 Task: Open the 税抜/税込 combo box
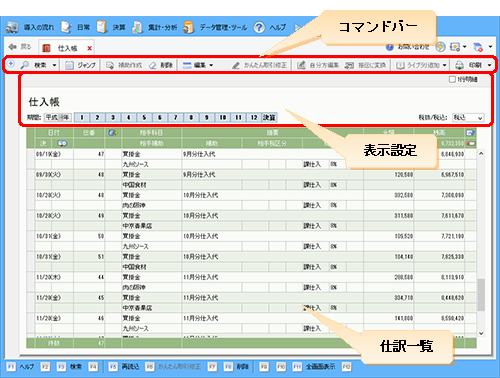tap(468, 118)
